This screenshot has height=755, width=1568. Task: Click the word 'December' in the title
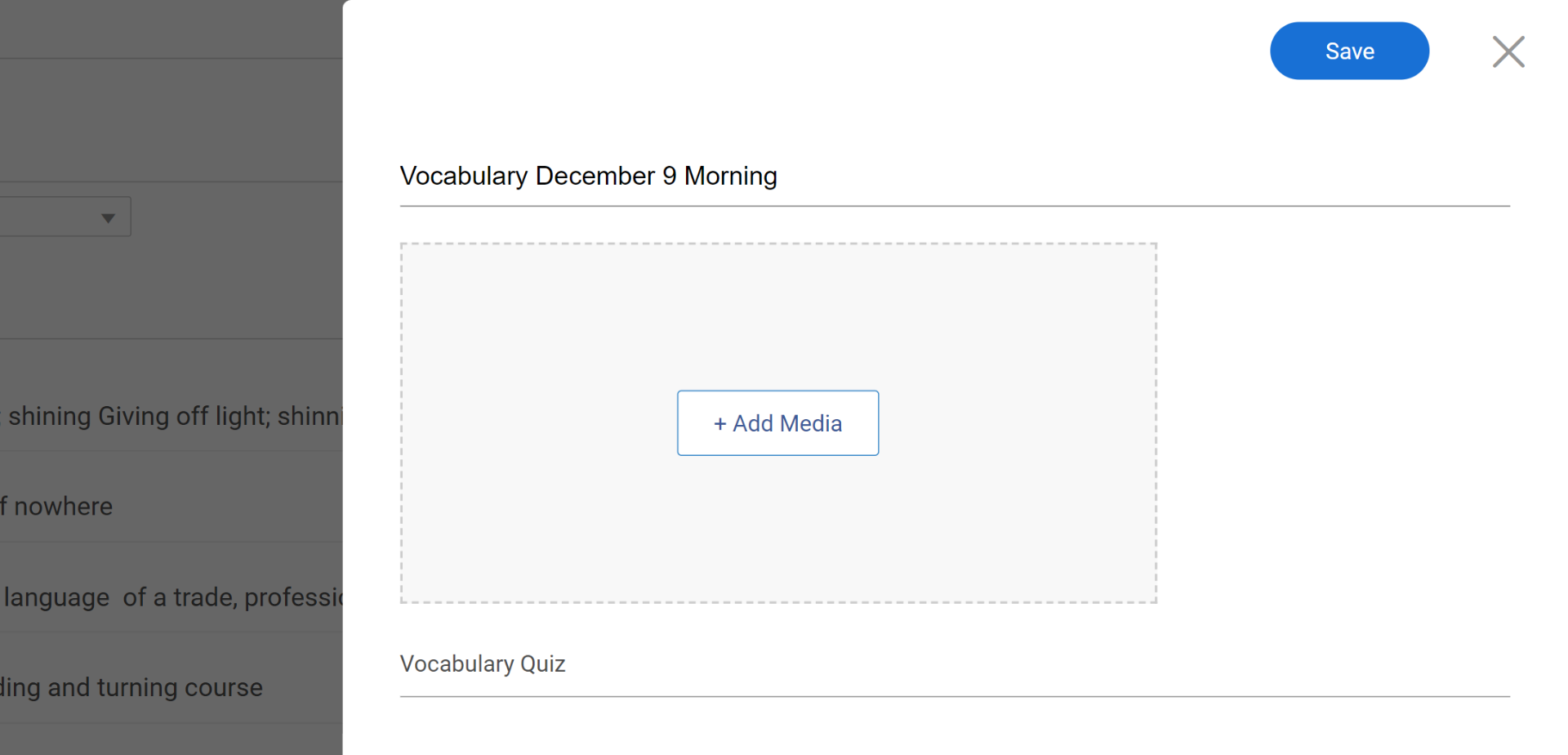coord(595,176)
